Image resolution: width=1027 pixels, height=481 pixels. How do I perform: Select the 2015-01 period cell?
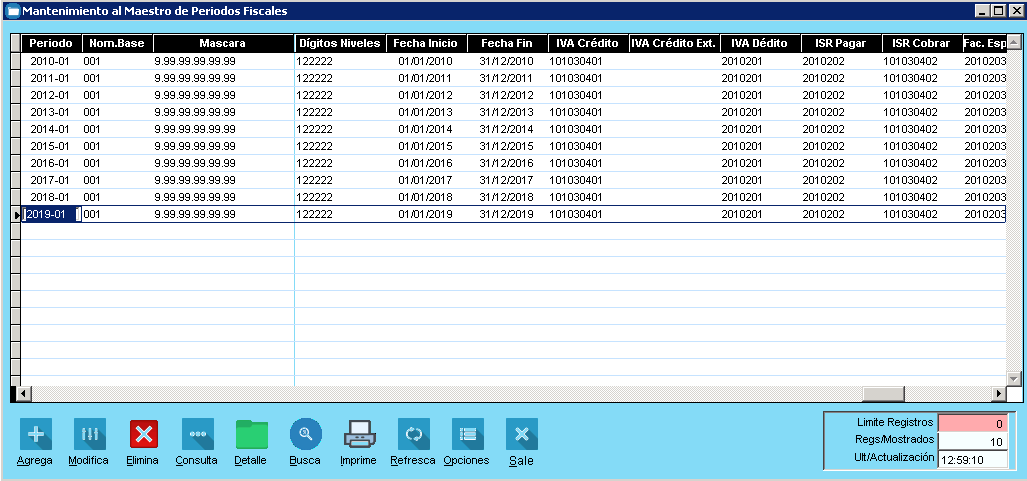50,146
